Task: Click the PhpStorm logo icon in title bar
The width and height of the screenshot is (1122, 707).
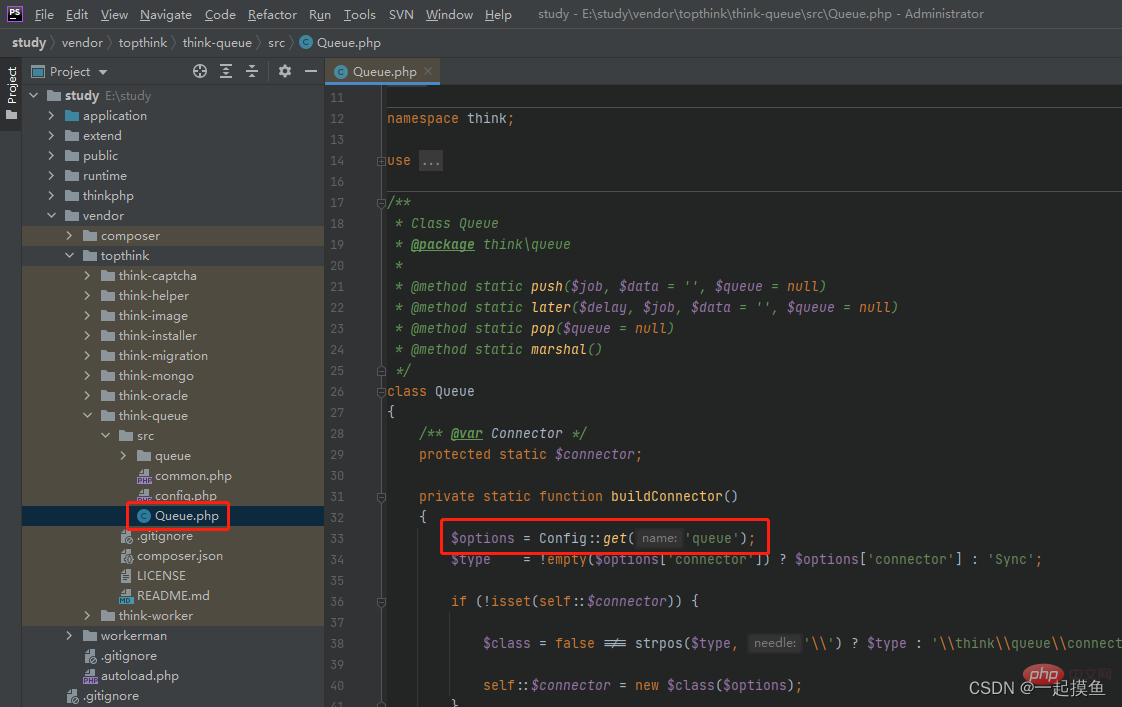Action: point(15,14)
